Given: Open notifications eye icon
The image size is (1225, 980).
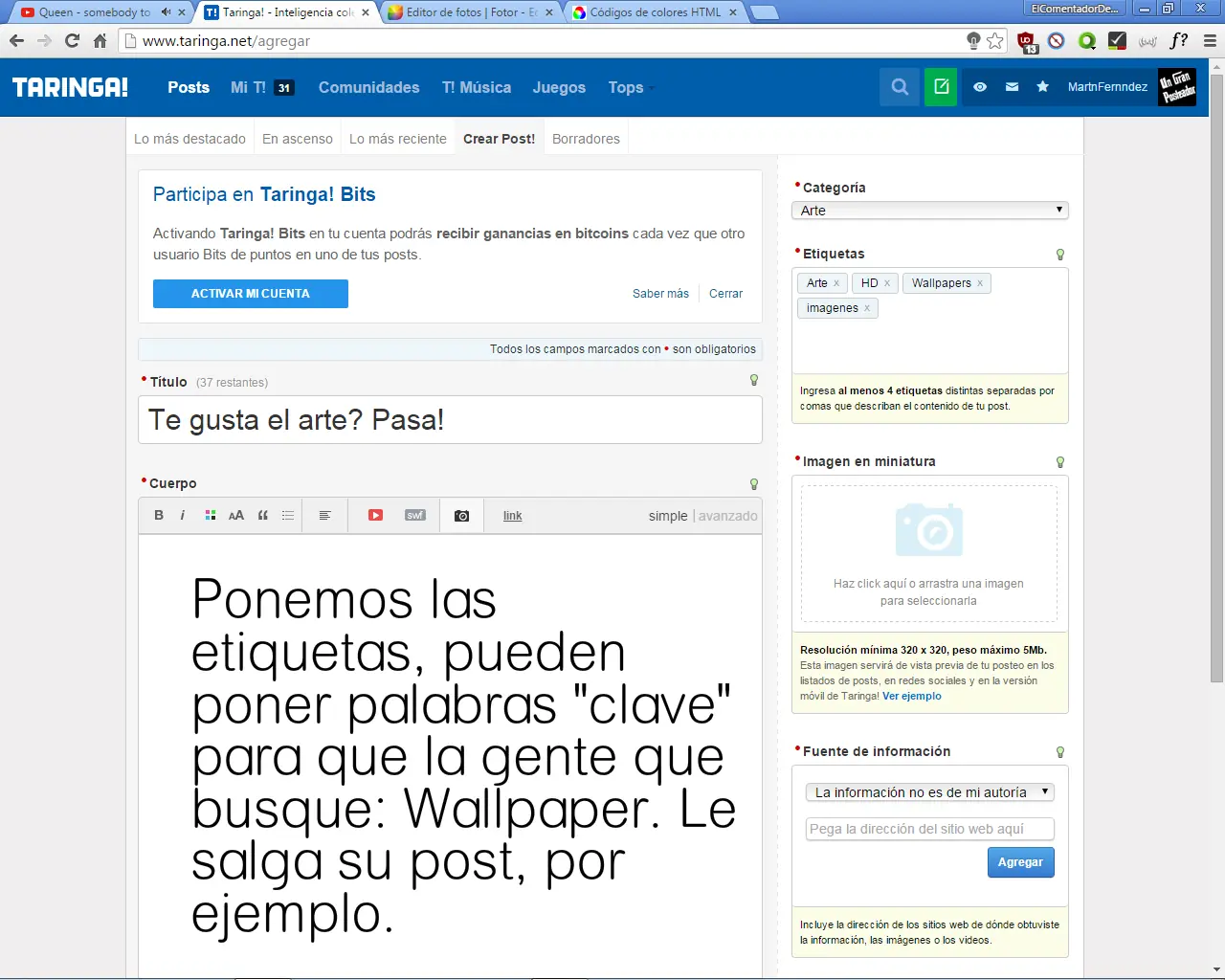Looking at the screenshot, I should [980, 87].
